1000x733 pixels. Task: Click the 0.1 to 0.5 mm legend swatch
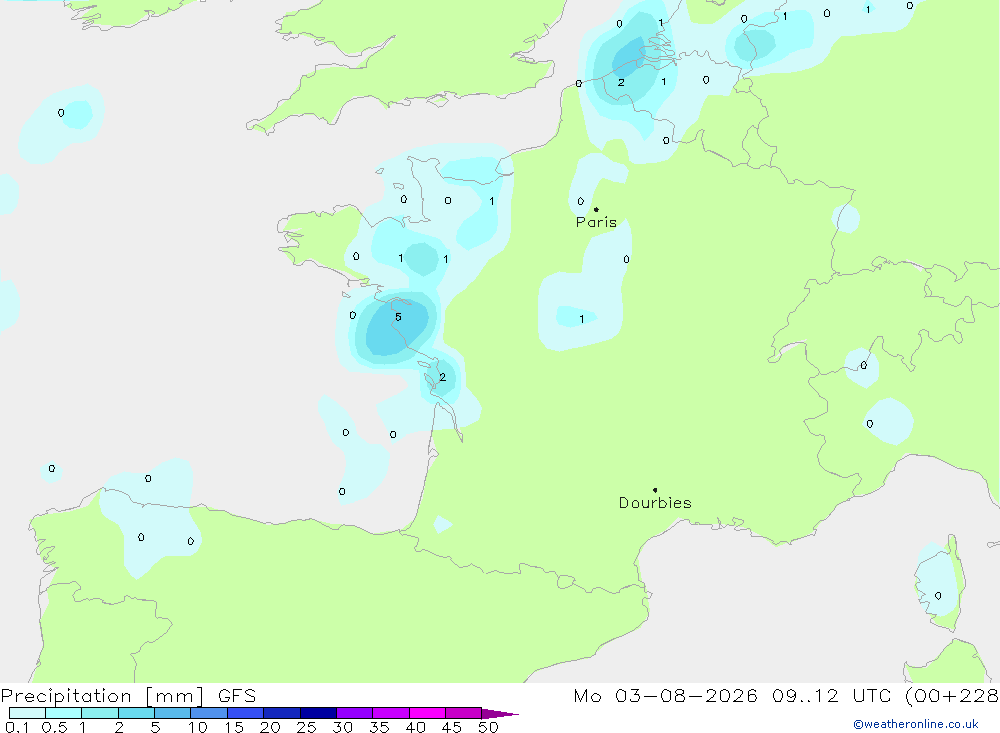tap(27, 713)
